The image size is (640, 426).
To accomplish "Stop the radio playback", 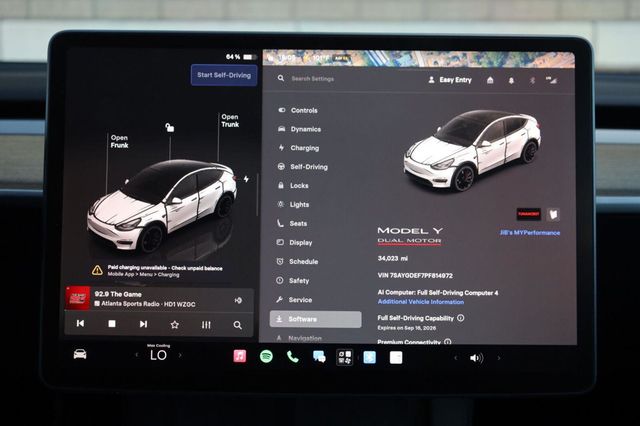I will [x=112, y=324].
